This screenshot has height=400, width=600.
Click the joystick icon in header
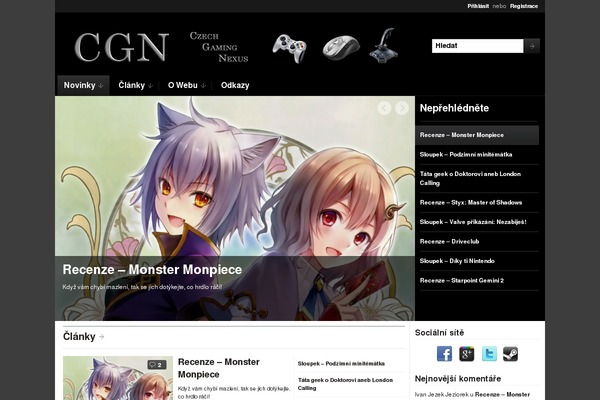point(383,46)
